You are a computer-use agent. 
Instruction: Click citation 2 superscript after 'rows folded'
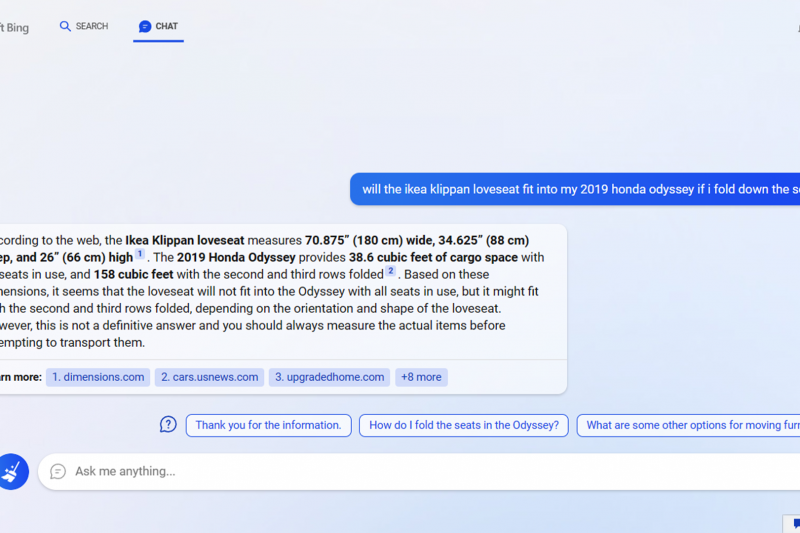390,270
